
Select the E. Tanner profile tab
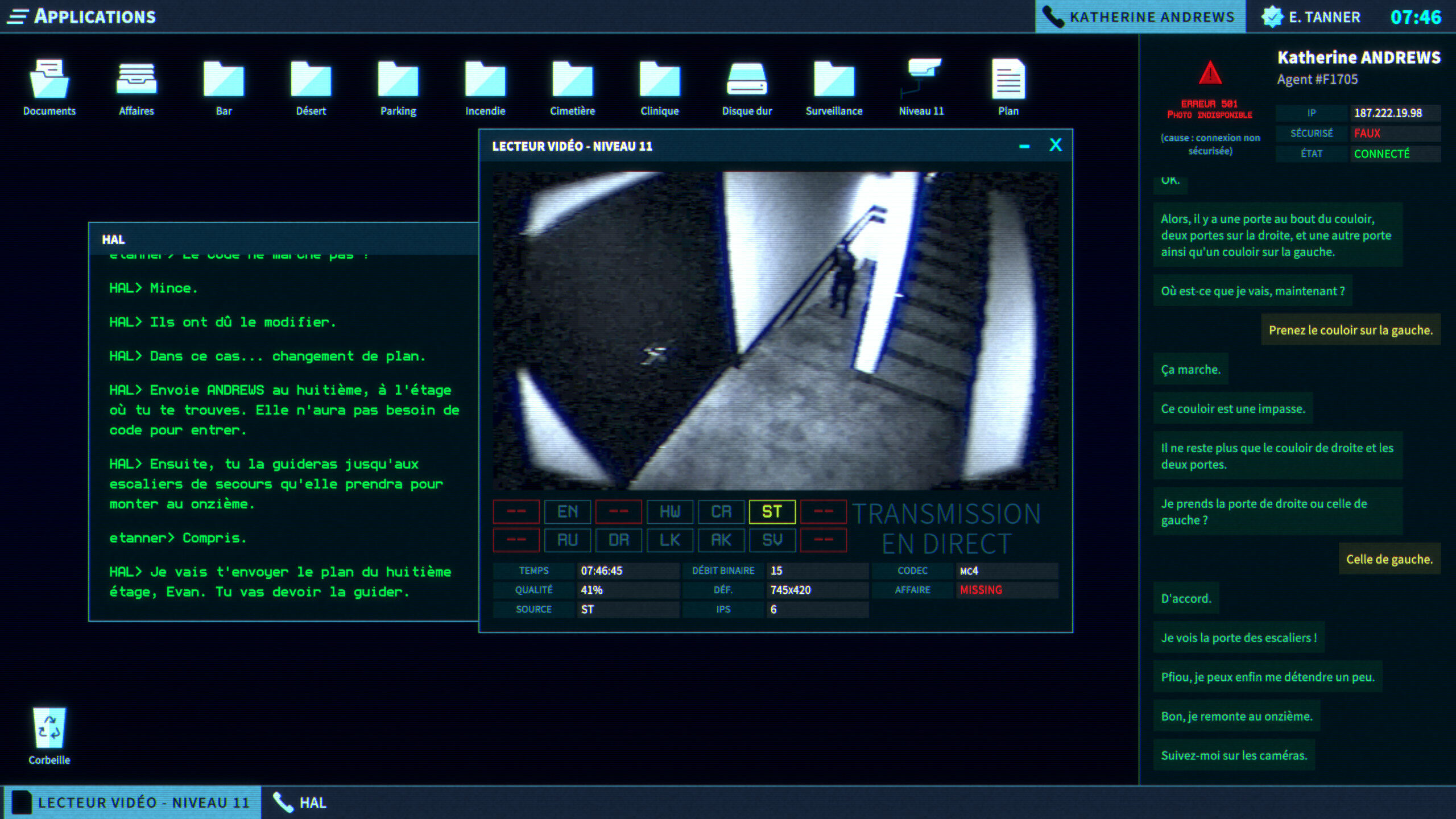1311,17
